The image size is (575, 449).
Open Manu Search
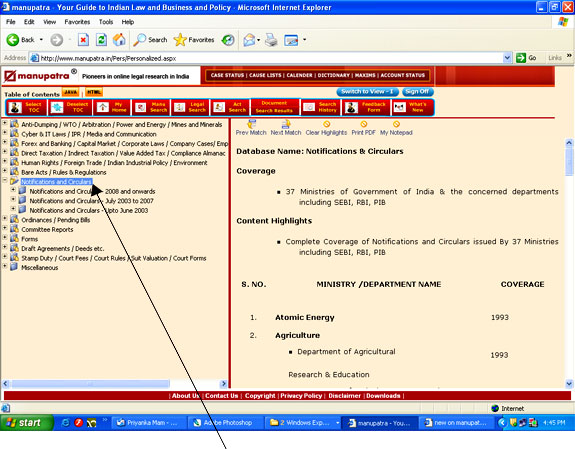(x=151, y=107)
